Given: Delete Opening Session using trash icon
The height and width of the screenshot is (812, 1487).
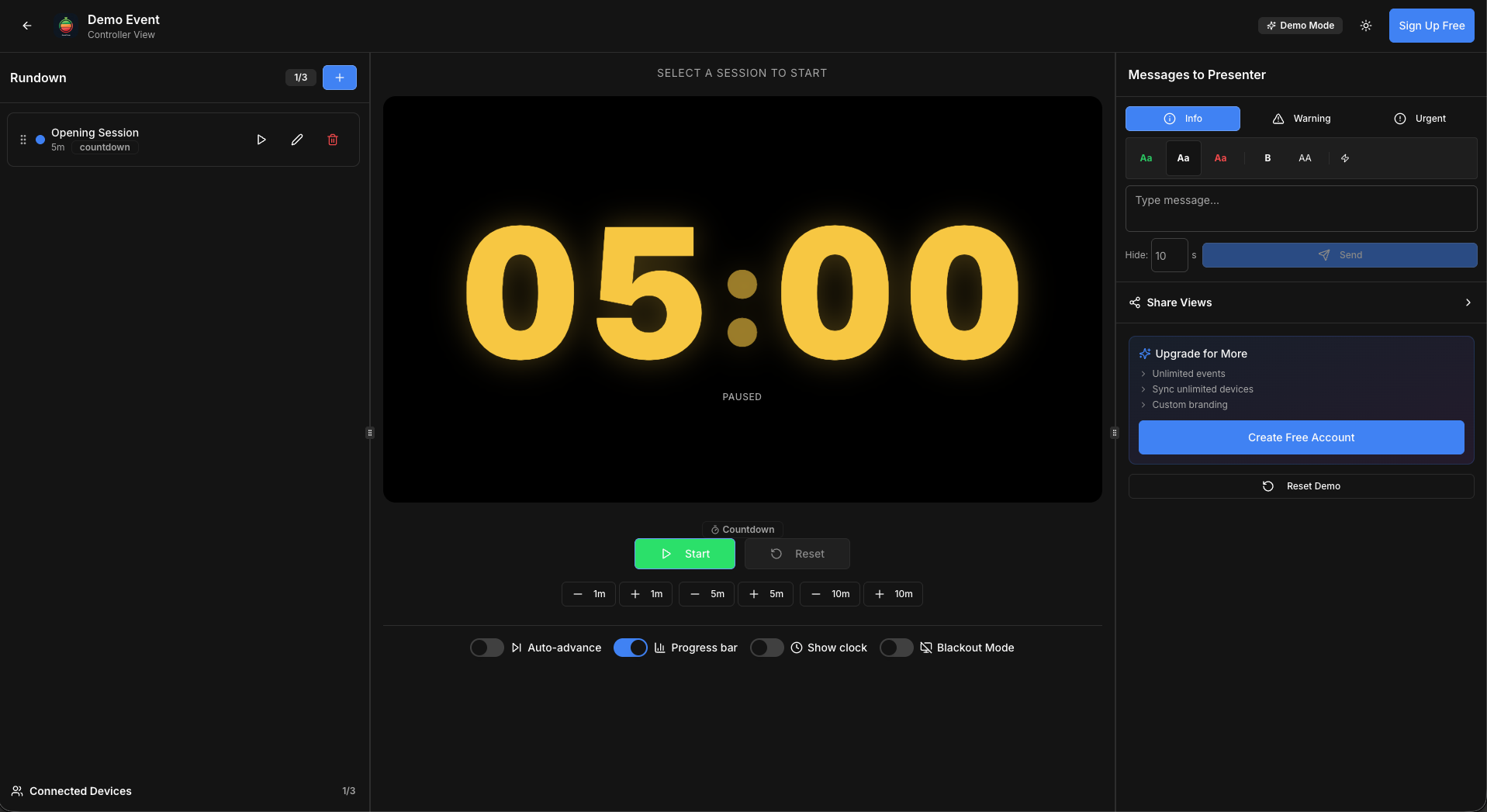Looking at the screenshot, I should pyautogui.click(x=333, y=140).
